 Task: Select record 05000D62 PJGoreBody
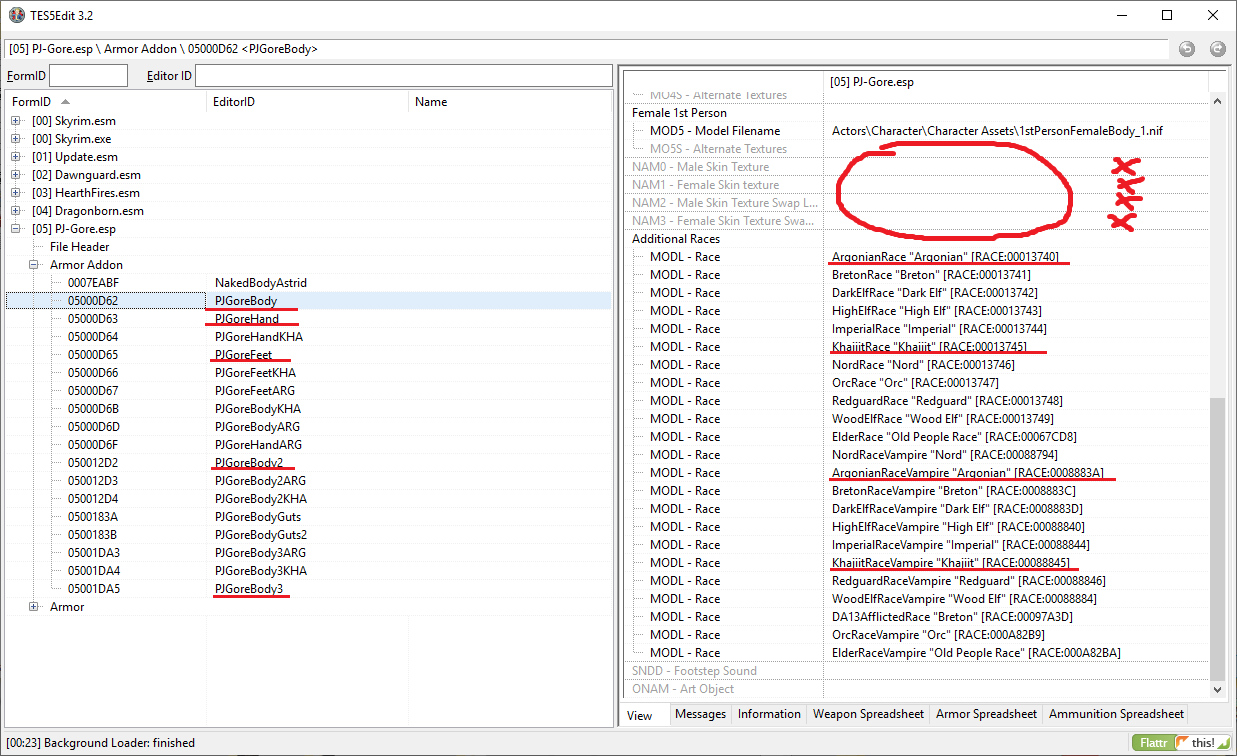coord(308,301)
